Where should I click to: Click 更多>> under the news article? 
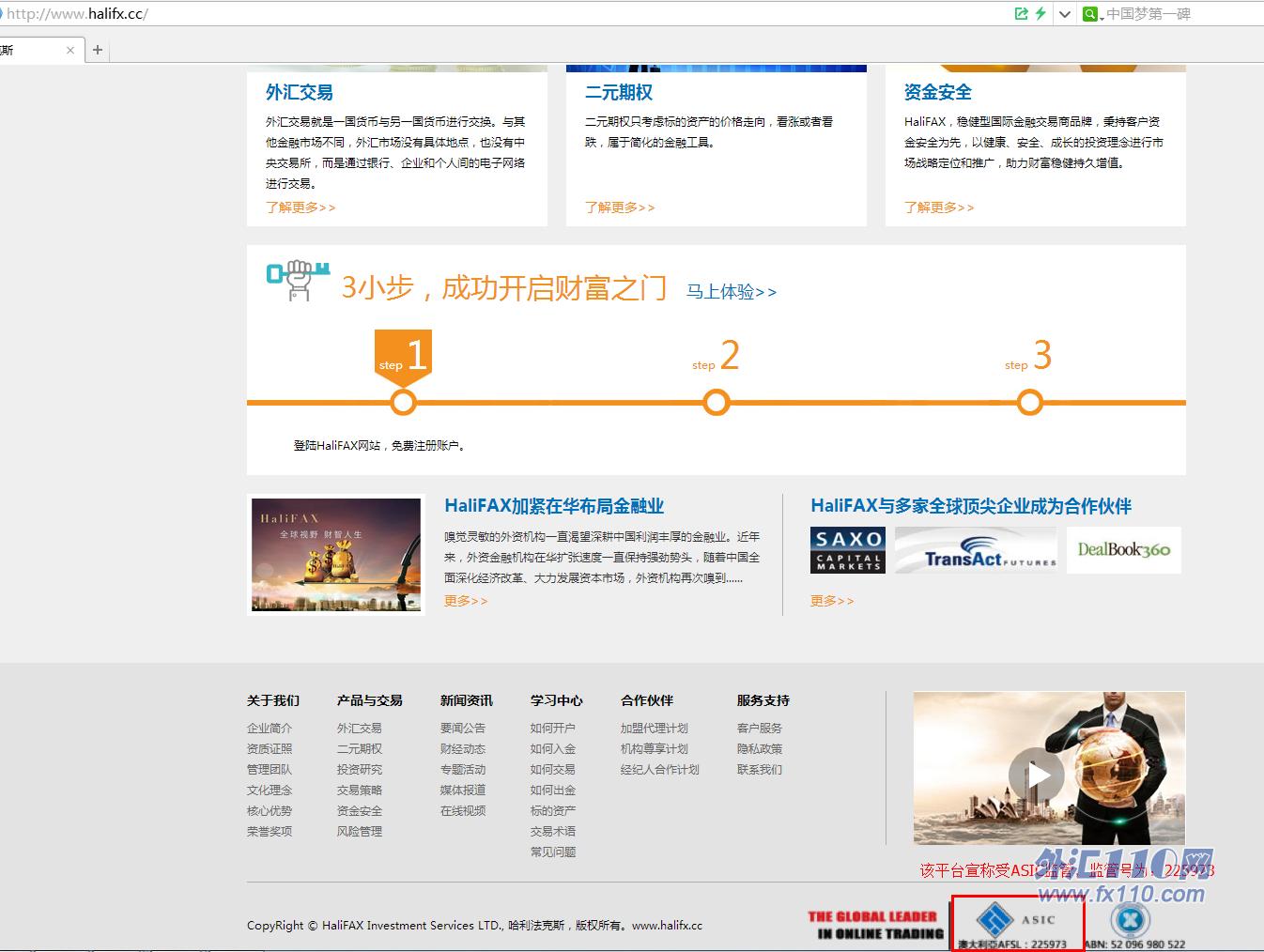466,601
